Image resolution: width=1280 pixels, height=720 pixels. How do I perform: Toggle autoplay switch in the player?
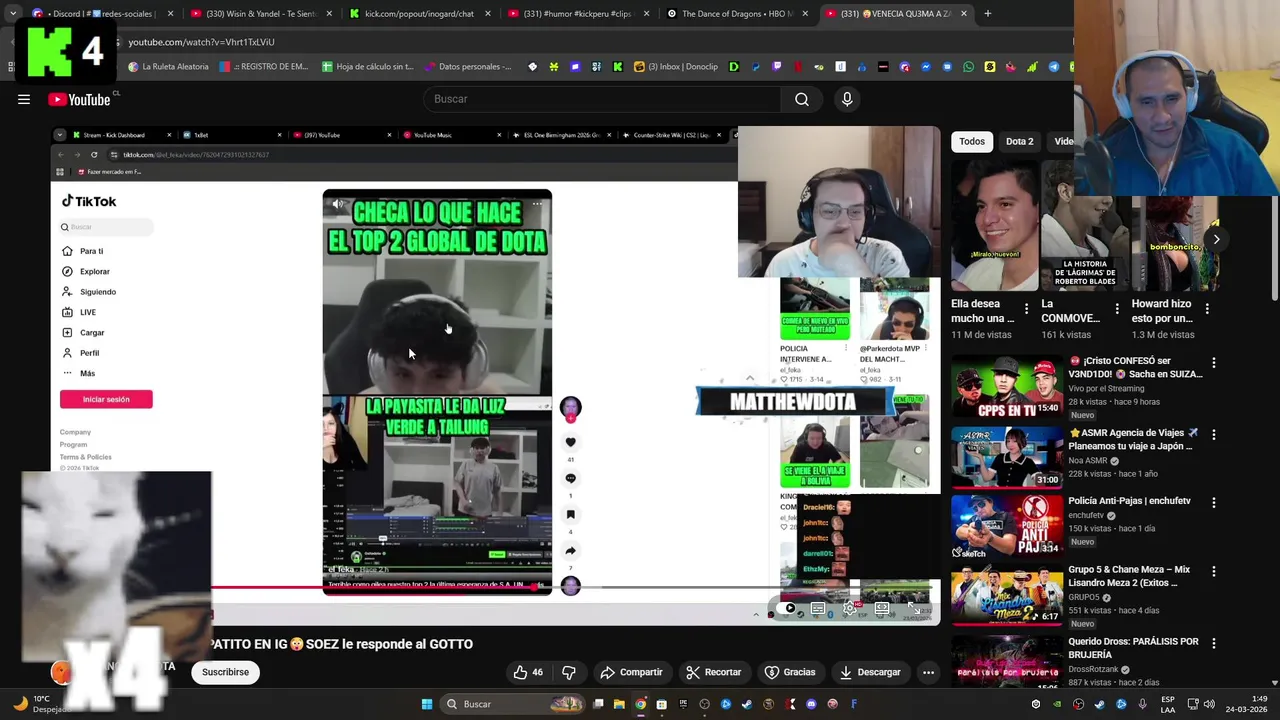[x=787, y=607]
